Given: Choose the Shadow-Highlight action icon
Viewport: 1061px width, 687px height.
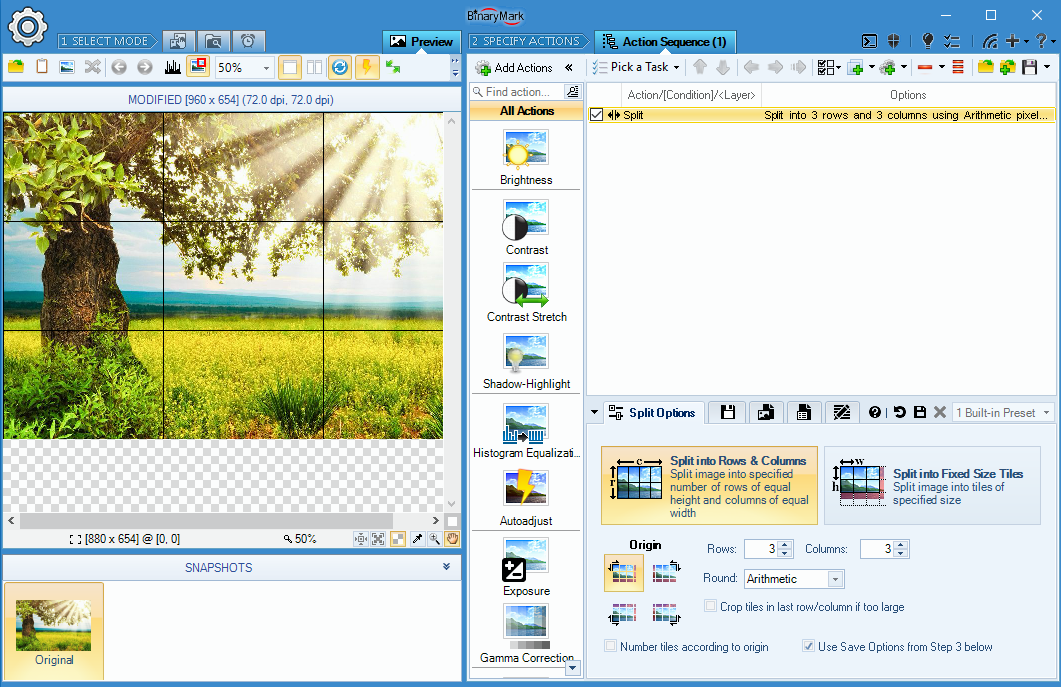Looking at the screenshot, I should point(526,353).
